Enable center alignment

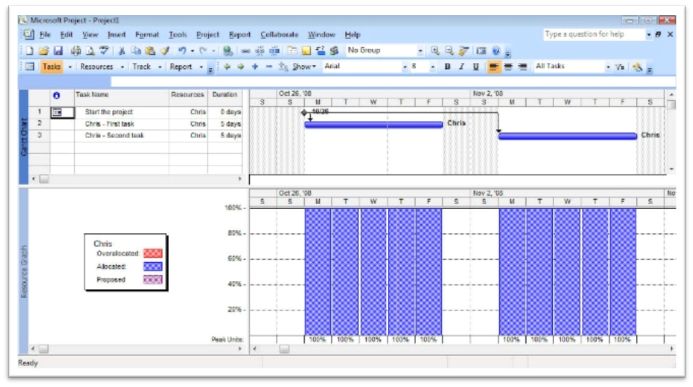tap(508, 67)
